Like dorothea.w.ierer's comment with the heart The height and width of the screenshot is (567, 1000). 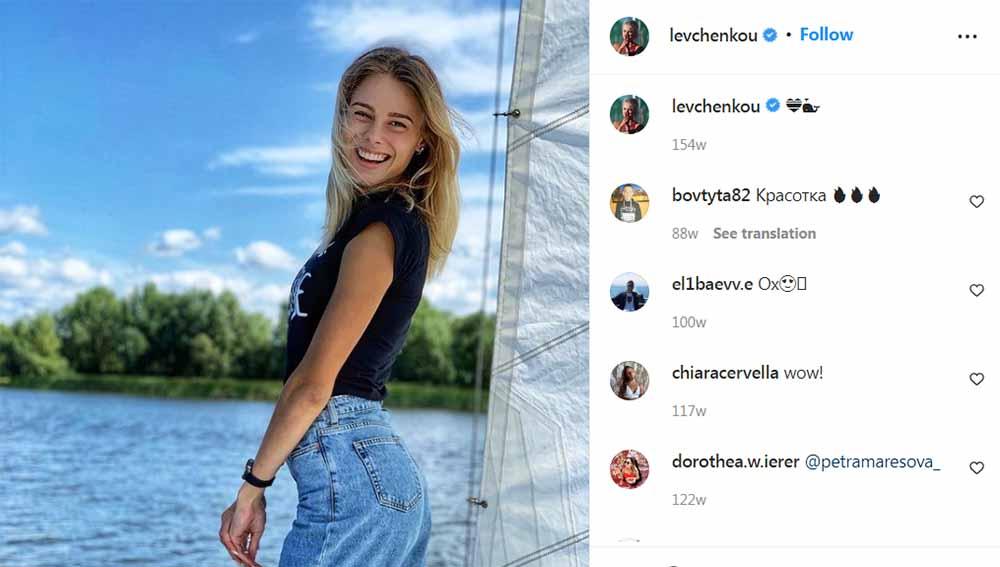click(x=976, y=468)
